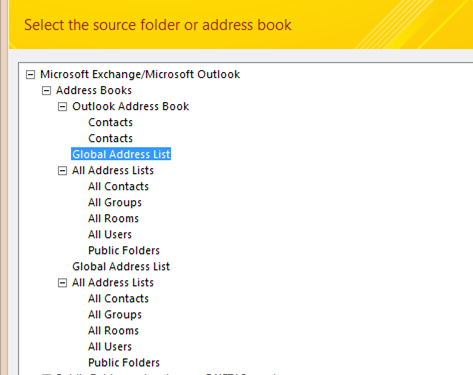
Task: Select Contacts directly above highlighted Global Address List
Action: tap(110, 138)
